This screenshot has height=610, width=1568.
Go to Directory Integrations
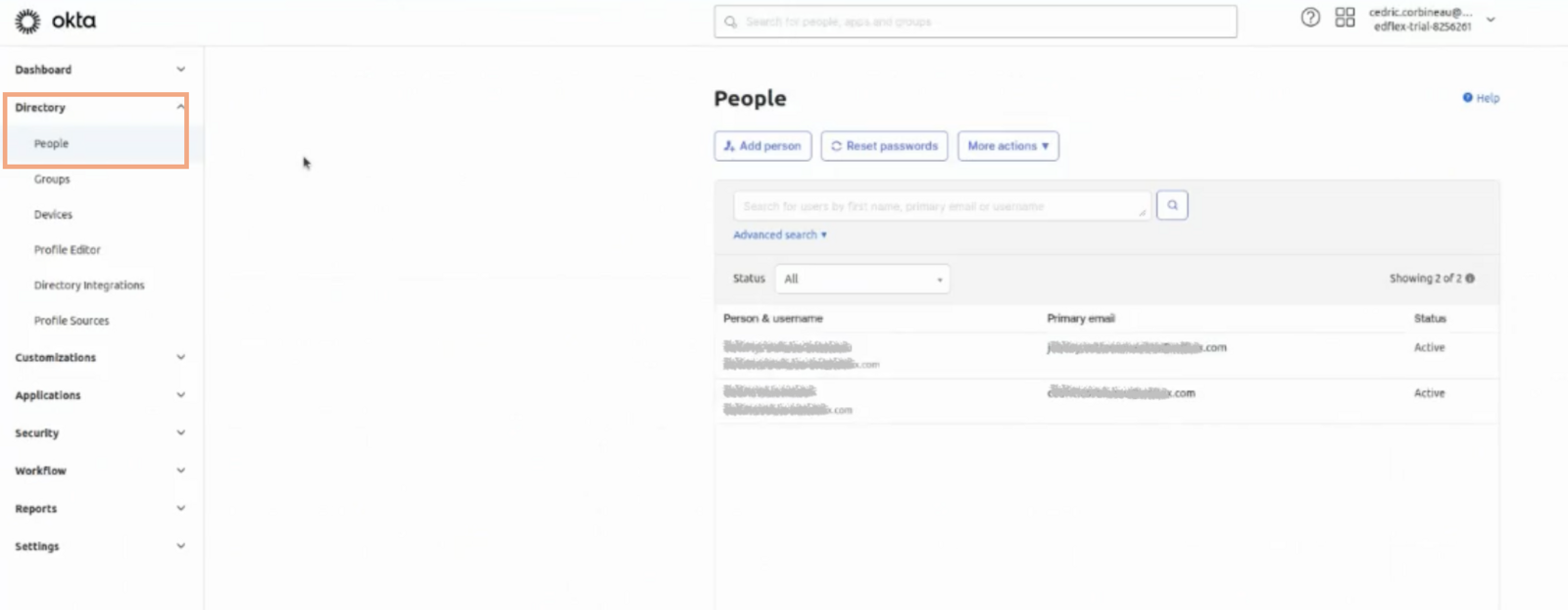coord(89,285)
